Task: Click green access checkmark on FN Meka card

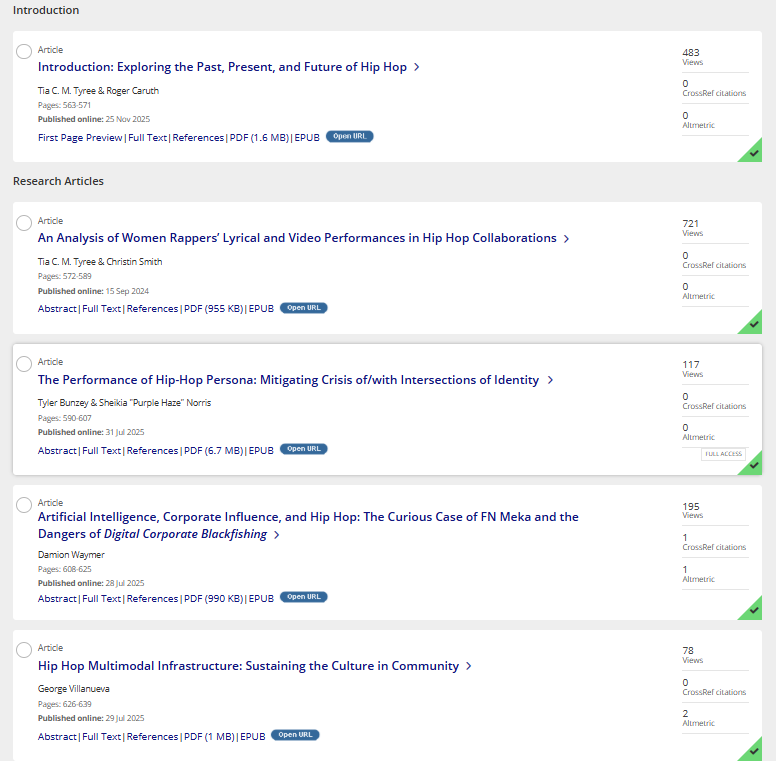Action: coord(753,611)
